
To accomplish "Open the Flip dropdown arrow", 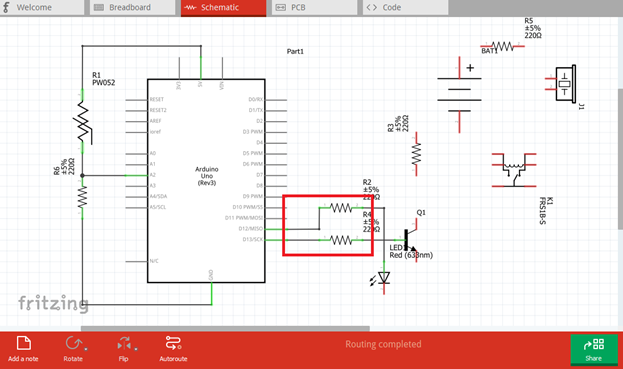I will pos(136,349).
